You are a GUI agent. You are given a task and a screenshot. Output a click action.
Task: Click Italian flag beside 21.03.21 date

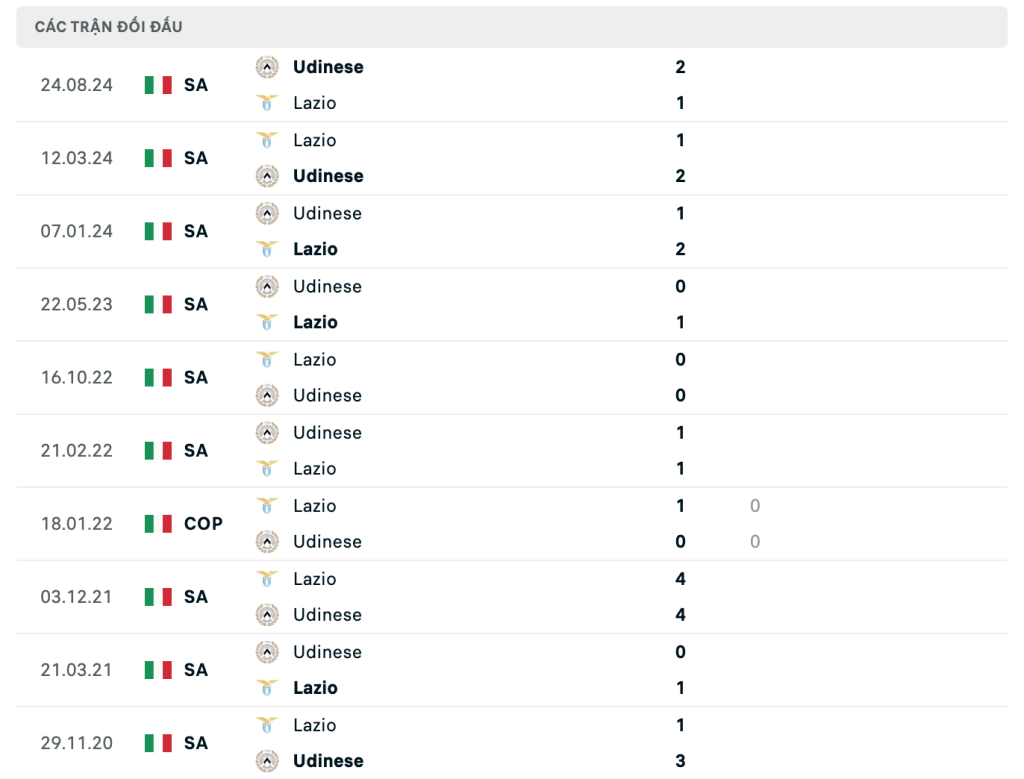click(x=158, y=670)
